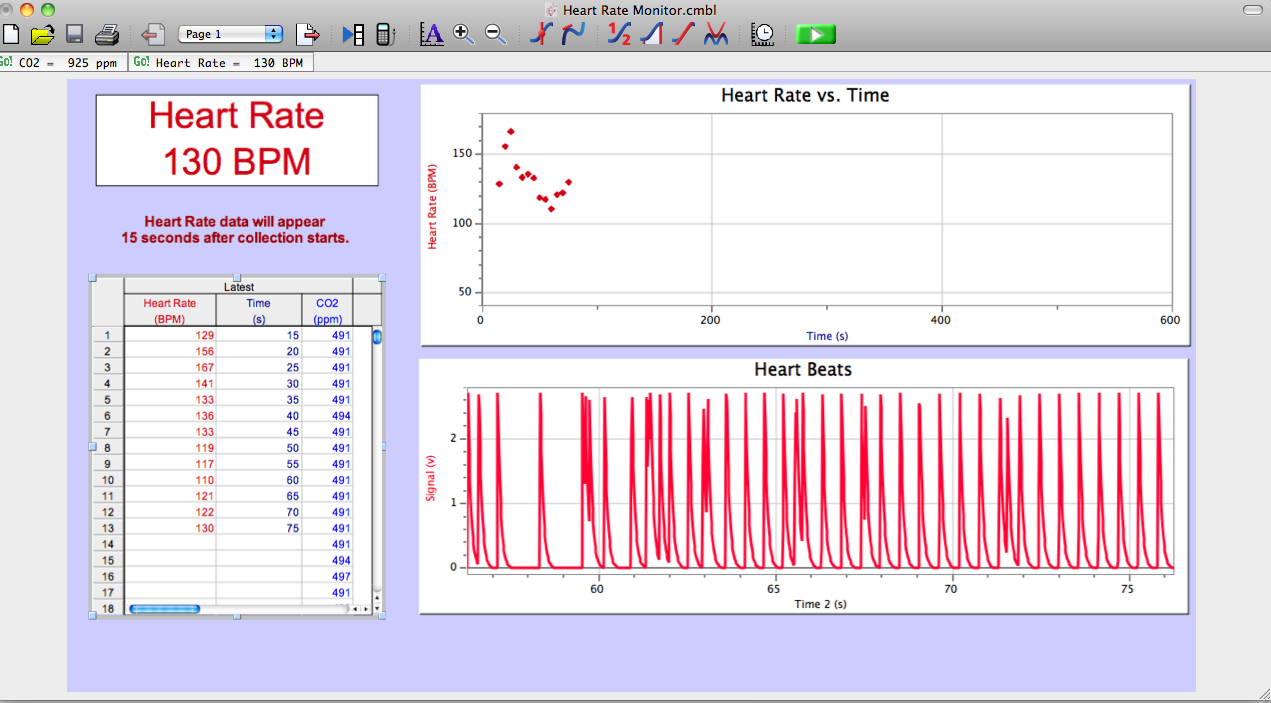The width and height of the screenshot is (1271, 703).
Task: Click the Zoom Out magnifier icon
Action: coord(495,35)
